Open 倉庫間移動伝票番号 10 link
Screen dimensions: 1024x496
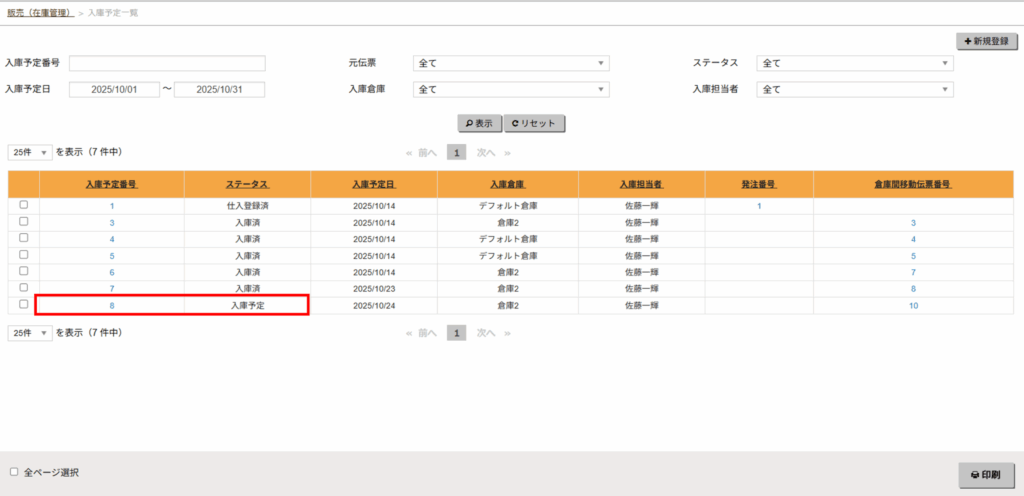(x=913, y=305)
